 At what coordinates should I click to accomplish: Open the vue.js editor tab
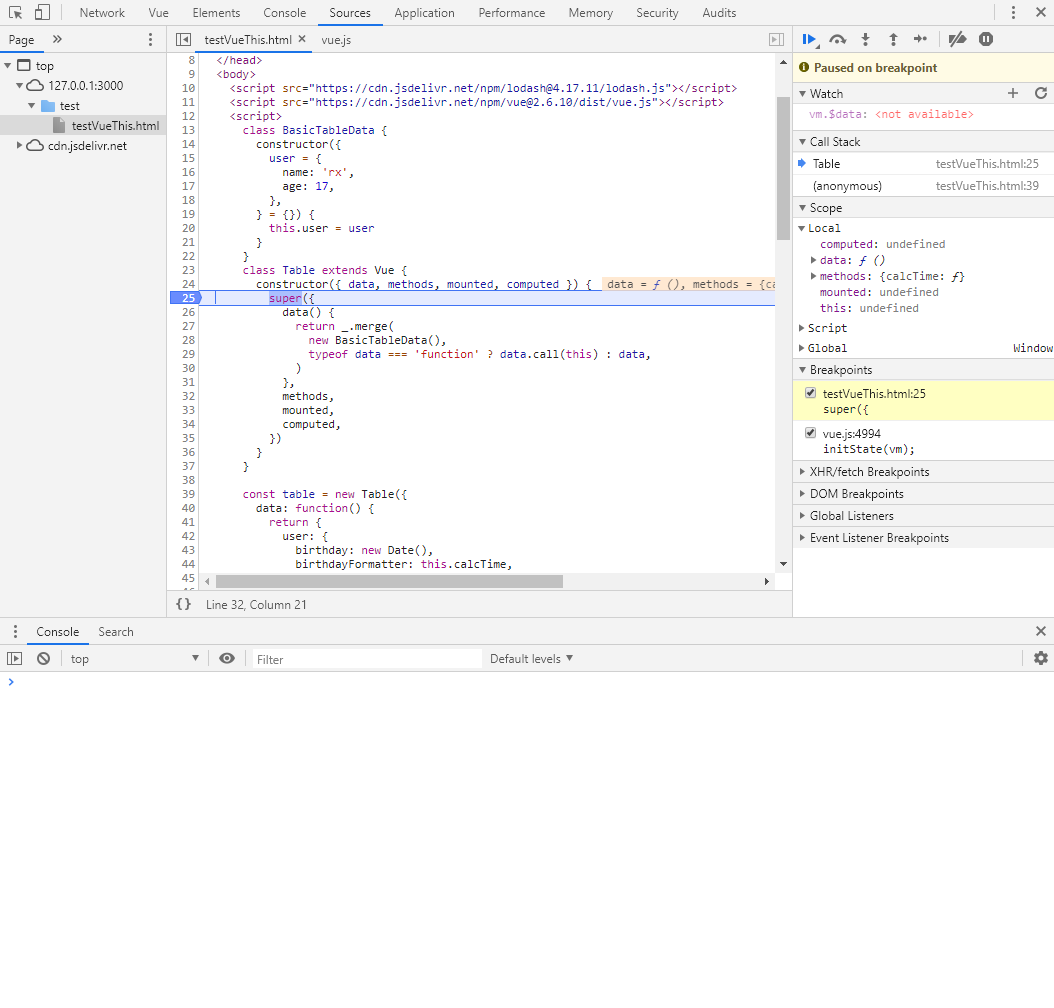(x=336, y=40)
